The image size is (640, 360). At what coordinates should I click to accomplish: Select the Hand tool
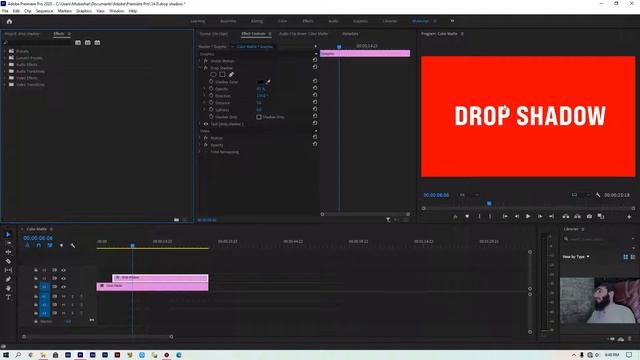point(8,288)
